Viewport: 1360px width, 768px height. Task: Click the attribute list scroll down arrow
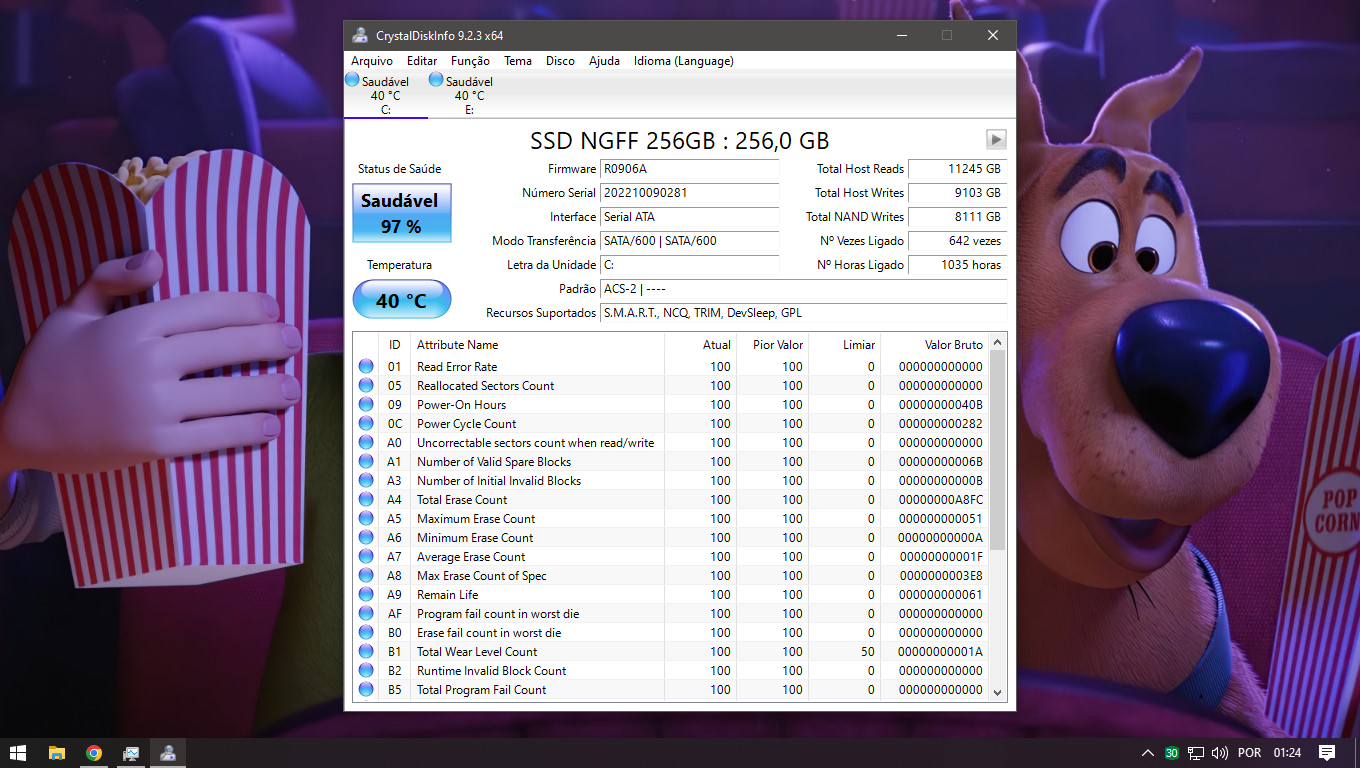pos(997,691)
